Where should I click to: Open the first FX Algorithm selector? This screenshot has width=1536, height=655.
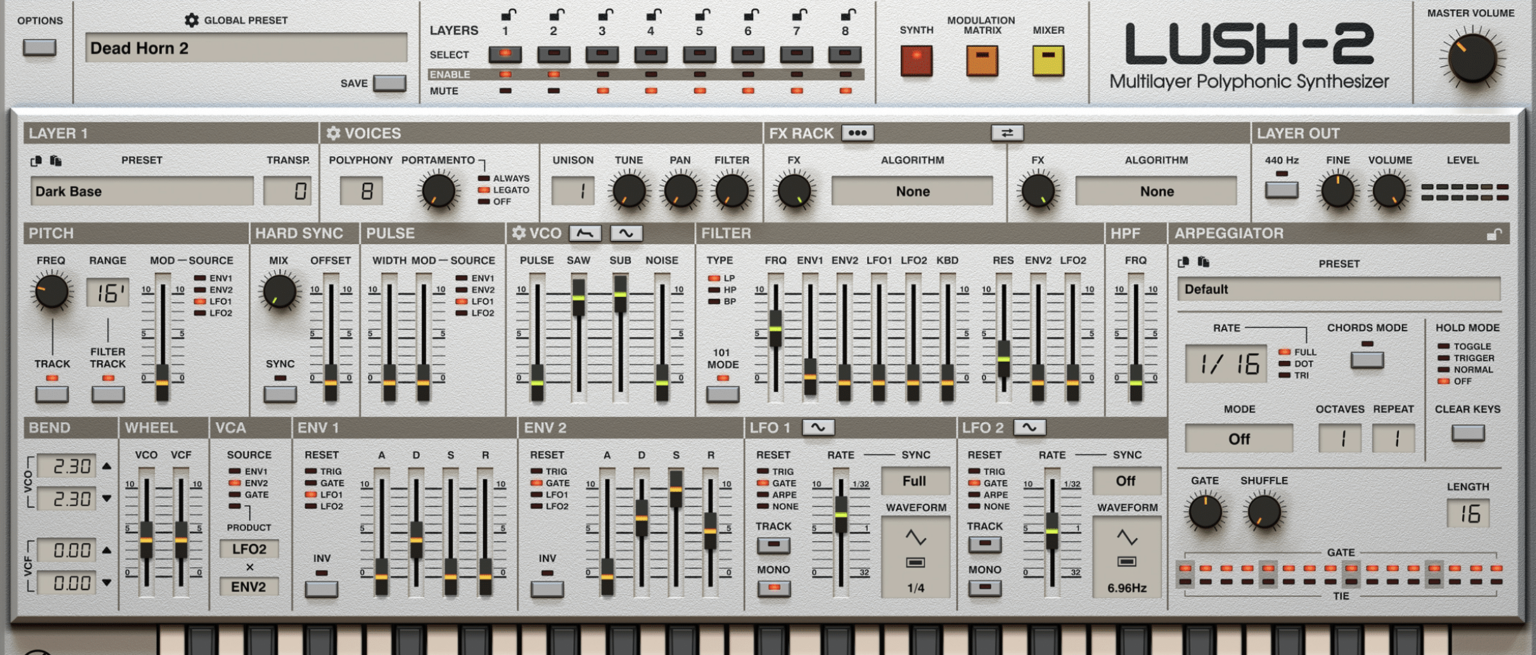(912, 191)
